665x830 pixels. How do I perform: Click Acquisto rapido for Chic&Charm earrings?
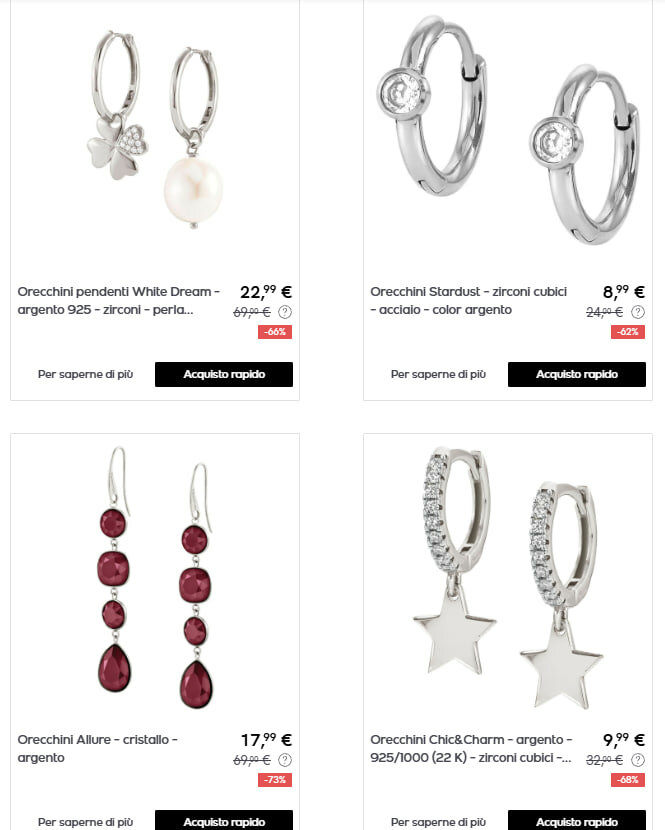(x=577, y=820)
